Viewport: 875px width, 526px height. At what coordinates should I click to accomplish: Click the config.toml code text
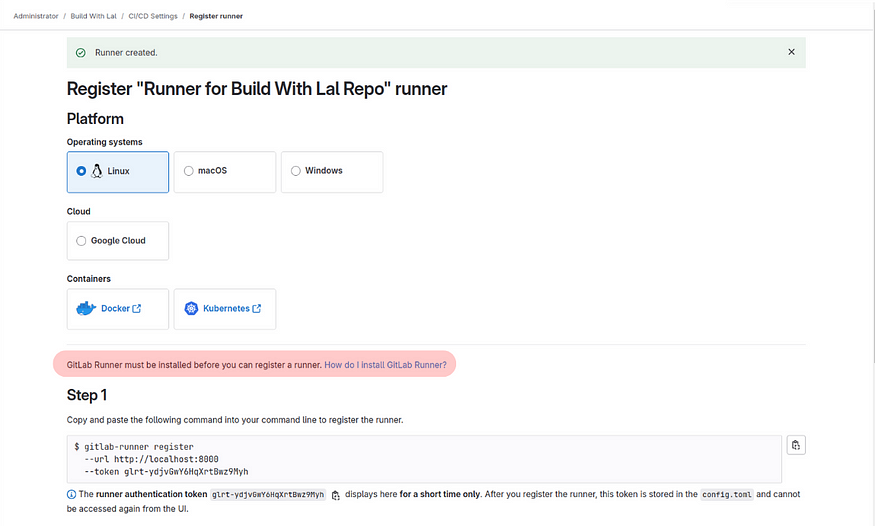pos(727,494)
